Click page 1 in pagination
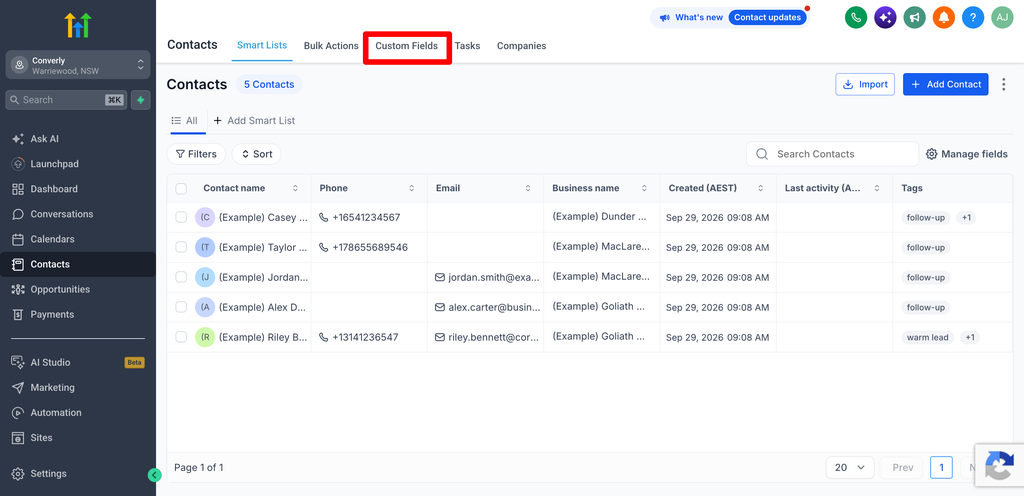This screenshot has height=496, width=1024. coord(941,467)
